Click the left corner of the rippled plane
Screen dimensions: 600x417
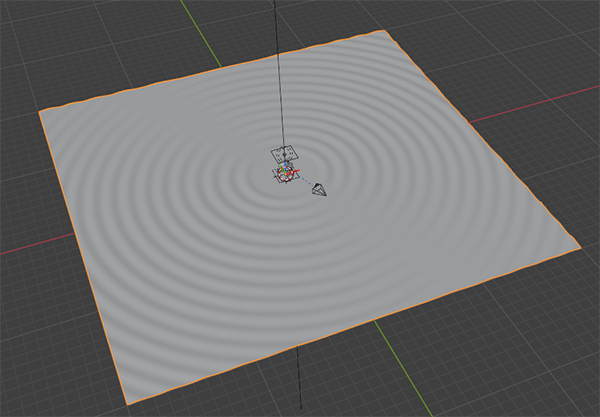[41, 111]
